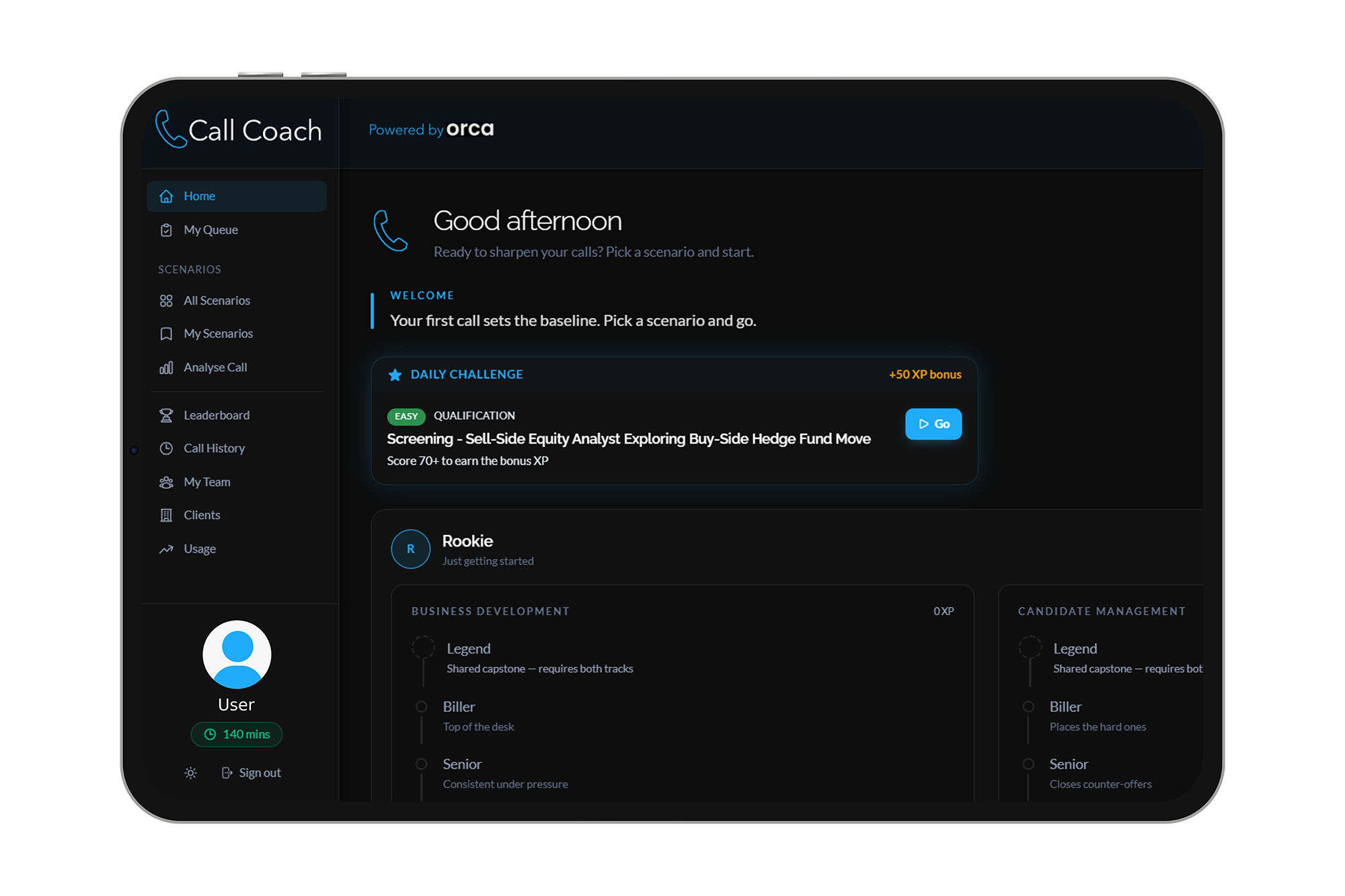
Task: Click the Clients building icon
Action: (x=166, y=515)
